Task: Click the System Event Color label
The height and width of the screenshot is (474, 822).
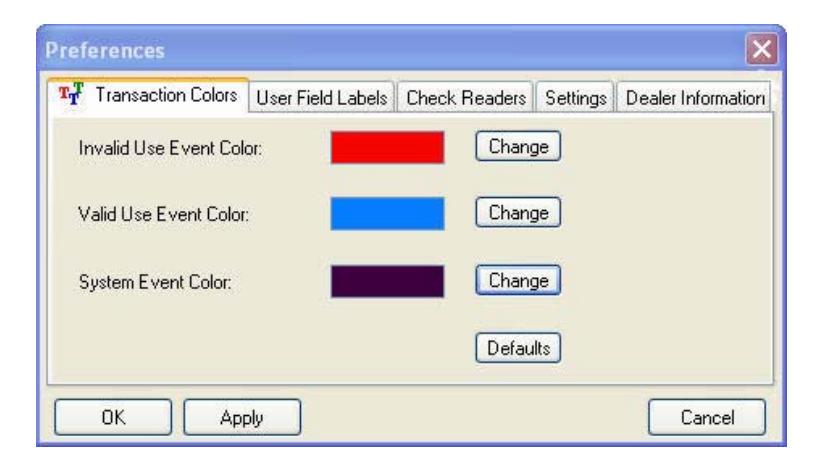Action: tap(155, 283)
